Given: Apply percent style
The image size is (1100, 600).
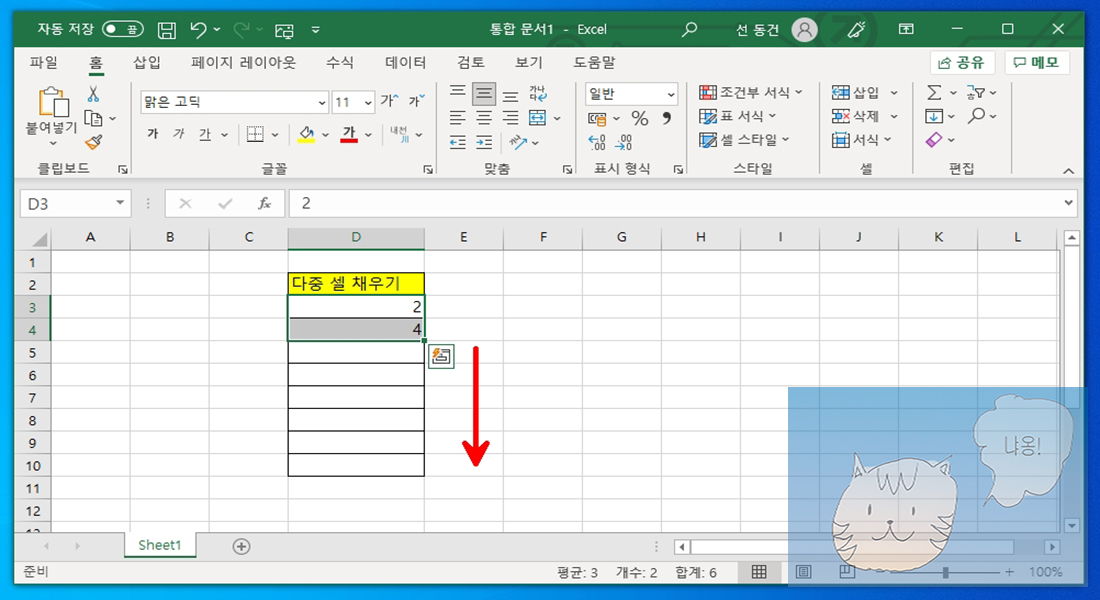Looking at the screenshot, I should click(x=639, y=118).
